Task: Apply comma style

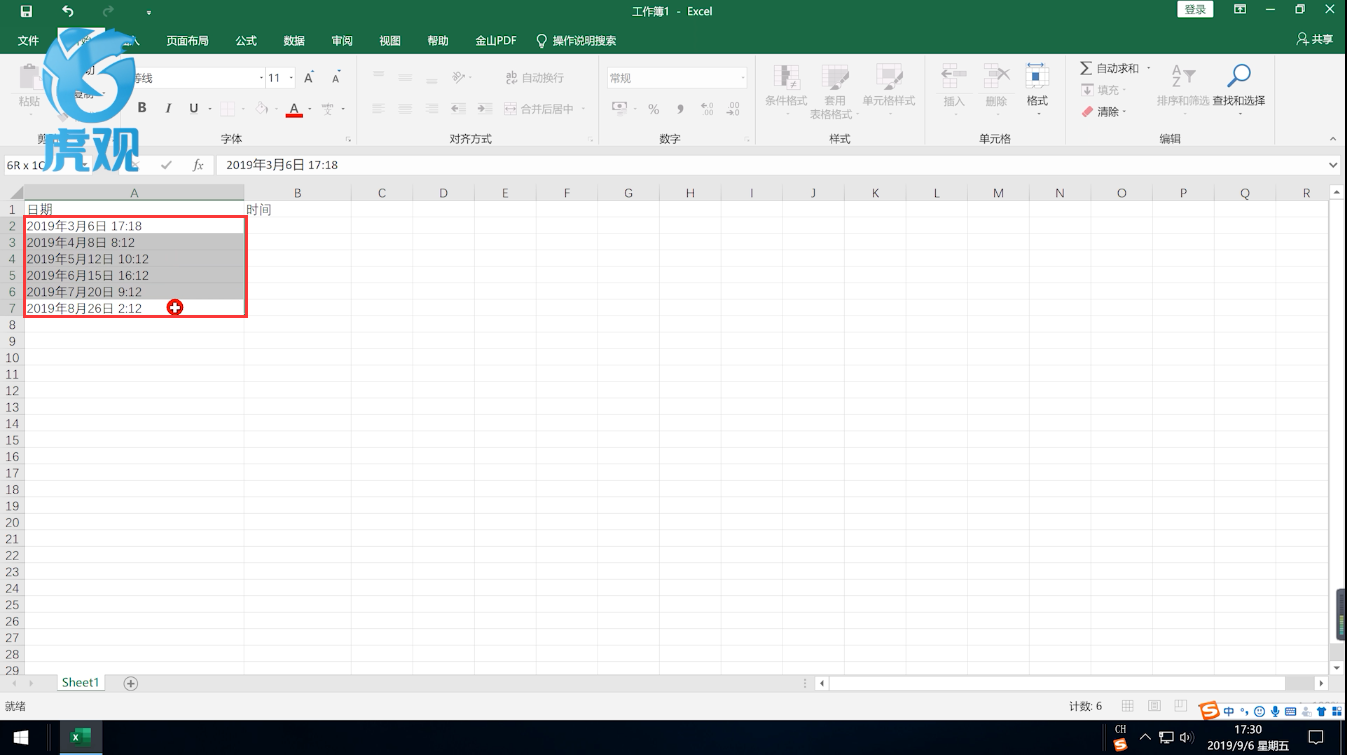Action: click(680, 108)
